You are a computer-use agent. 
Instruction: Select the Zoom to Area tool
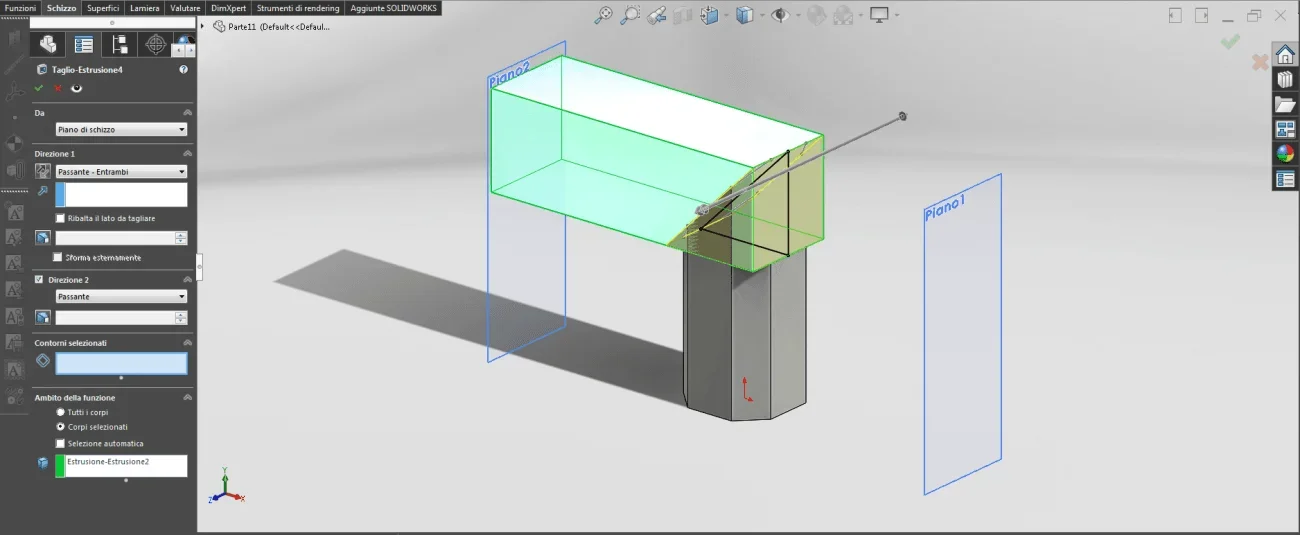click(x=630, y=15)
